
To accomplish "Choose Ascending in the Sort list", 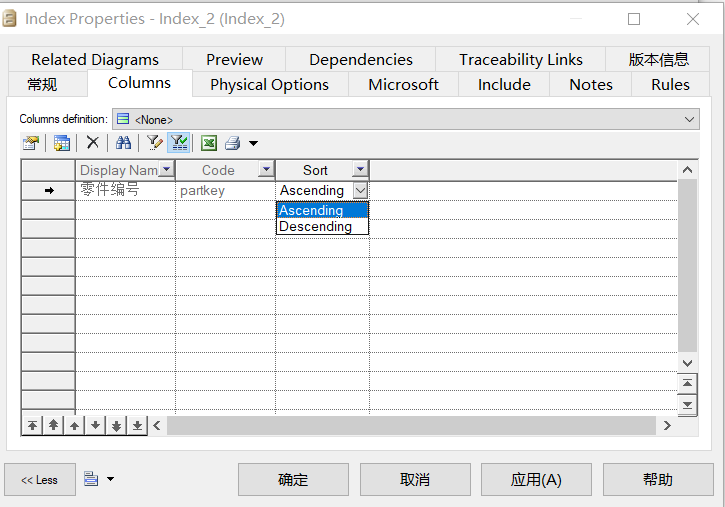I will [322, 210].
